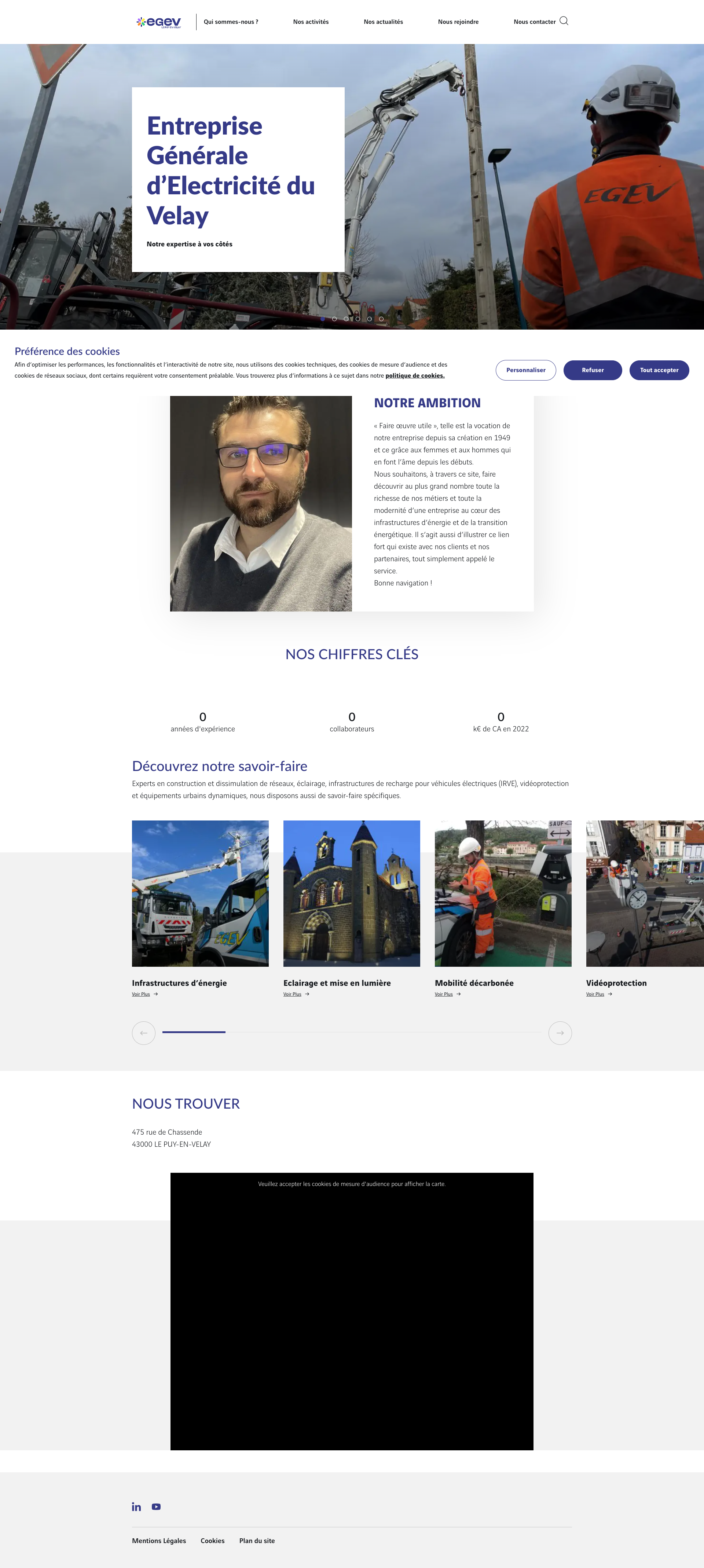This screenshot has height=1568, width=704.
Task: Click the director portrait photo
Action: 261,503
